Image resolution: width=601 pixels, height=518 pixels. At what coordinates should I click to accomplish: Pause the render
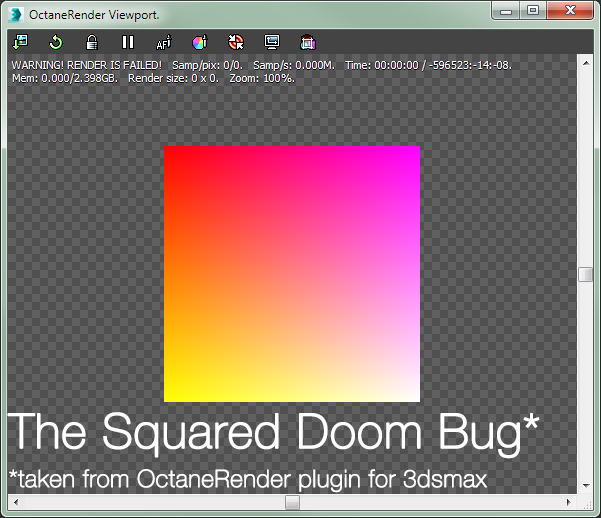[x=128, y=42]
